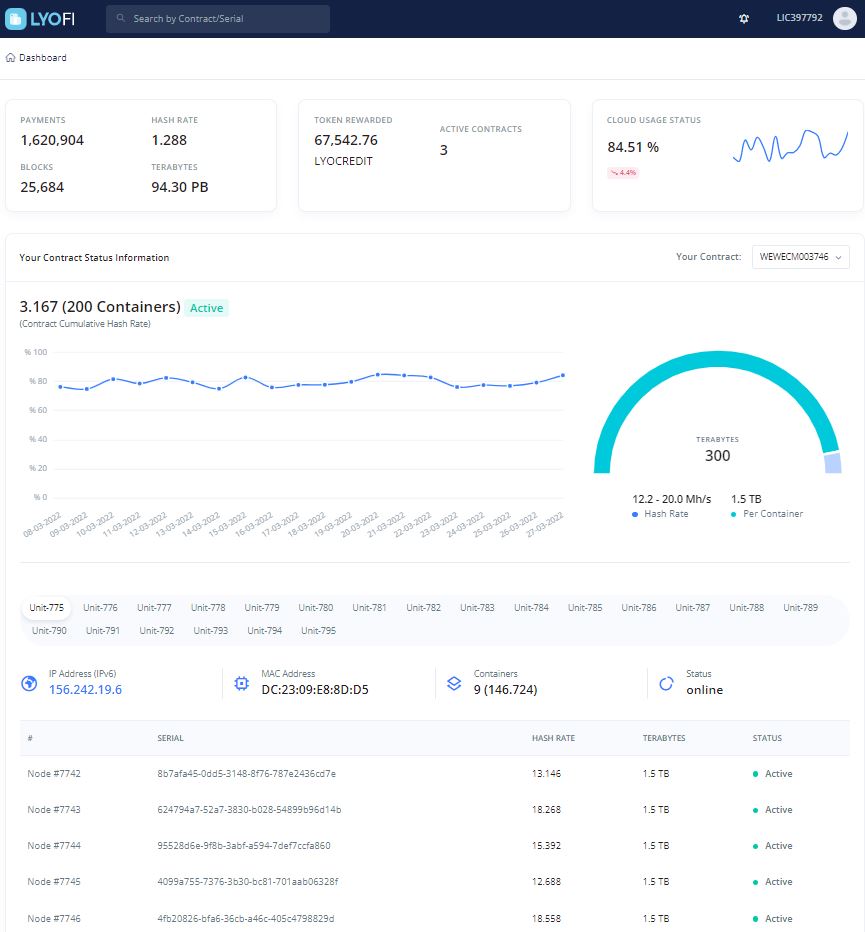The image size is (865, 932).
Task: Click the 27-03-2022 chart data point
Action: (x=563, y=376)
